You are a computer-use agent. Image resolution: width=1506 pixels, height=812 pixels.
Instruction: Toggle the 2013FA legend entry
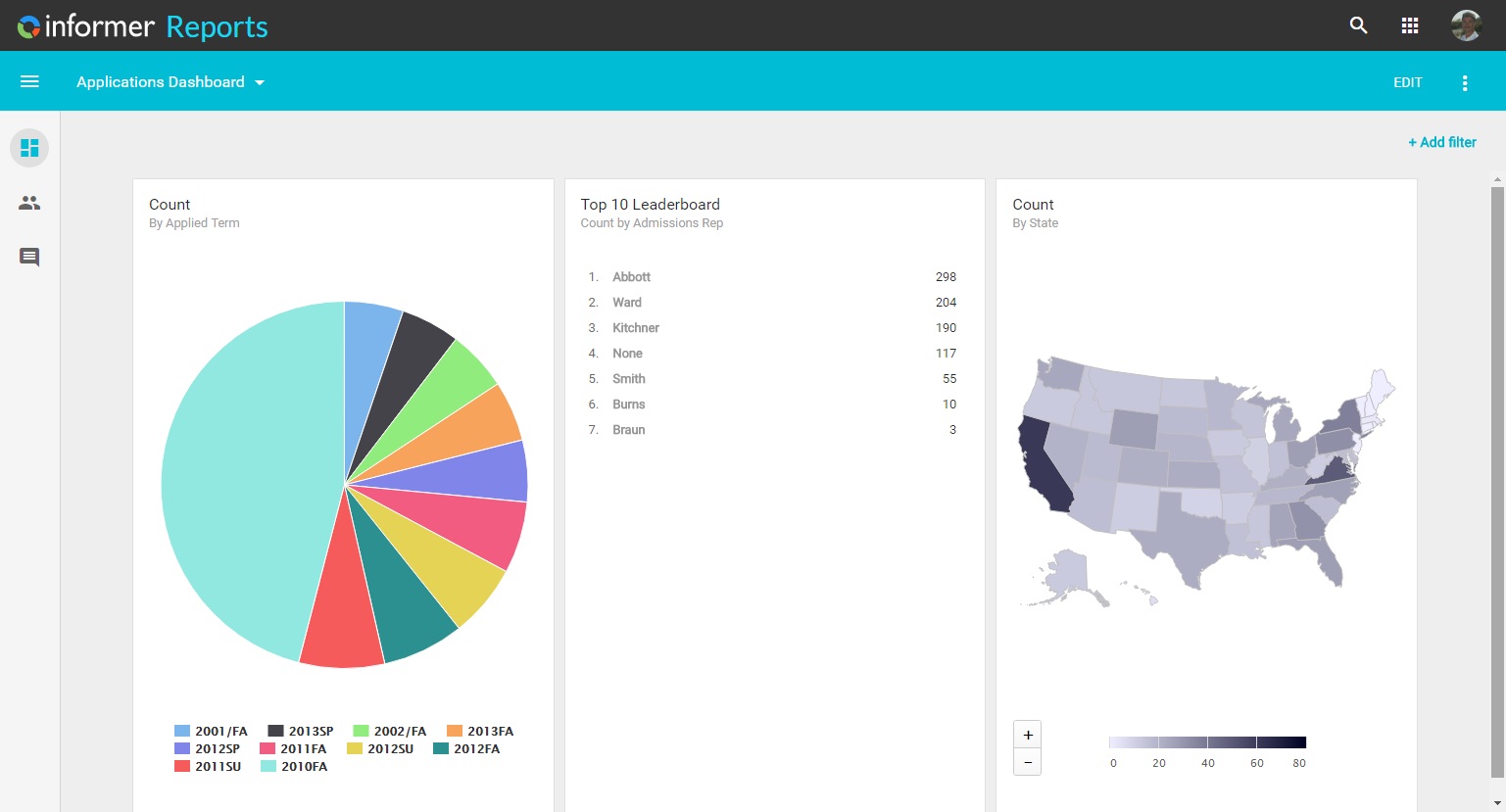(480, 731)
